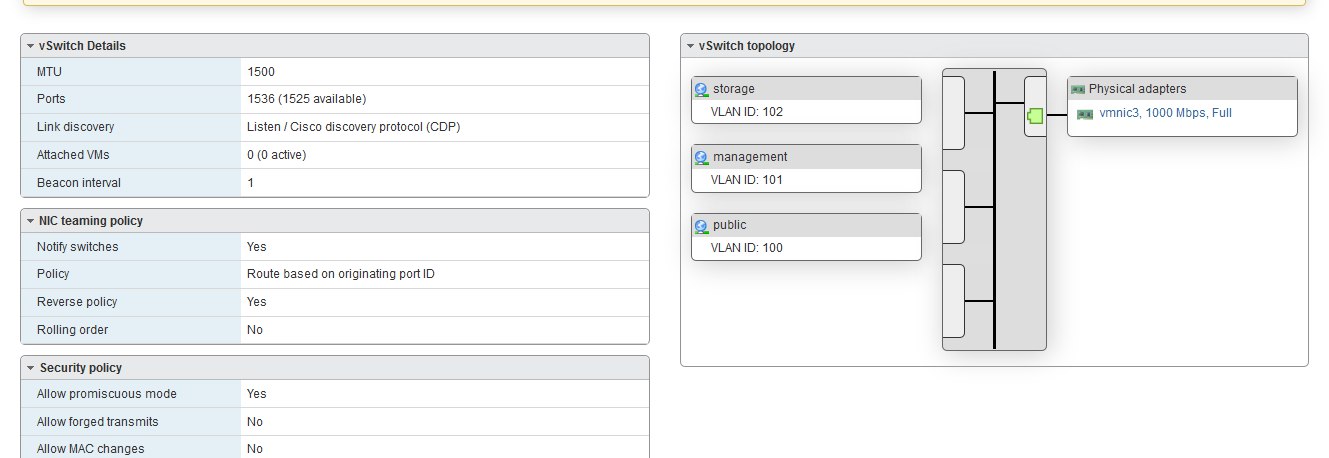
Task: Select the storage port group label
Action: point(734,89)
